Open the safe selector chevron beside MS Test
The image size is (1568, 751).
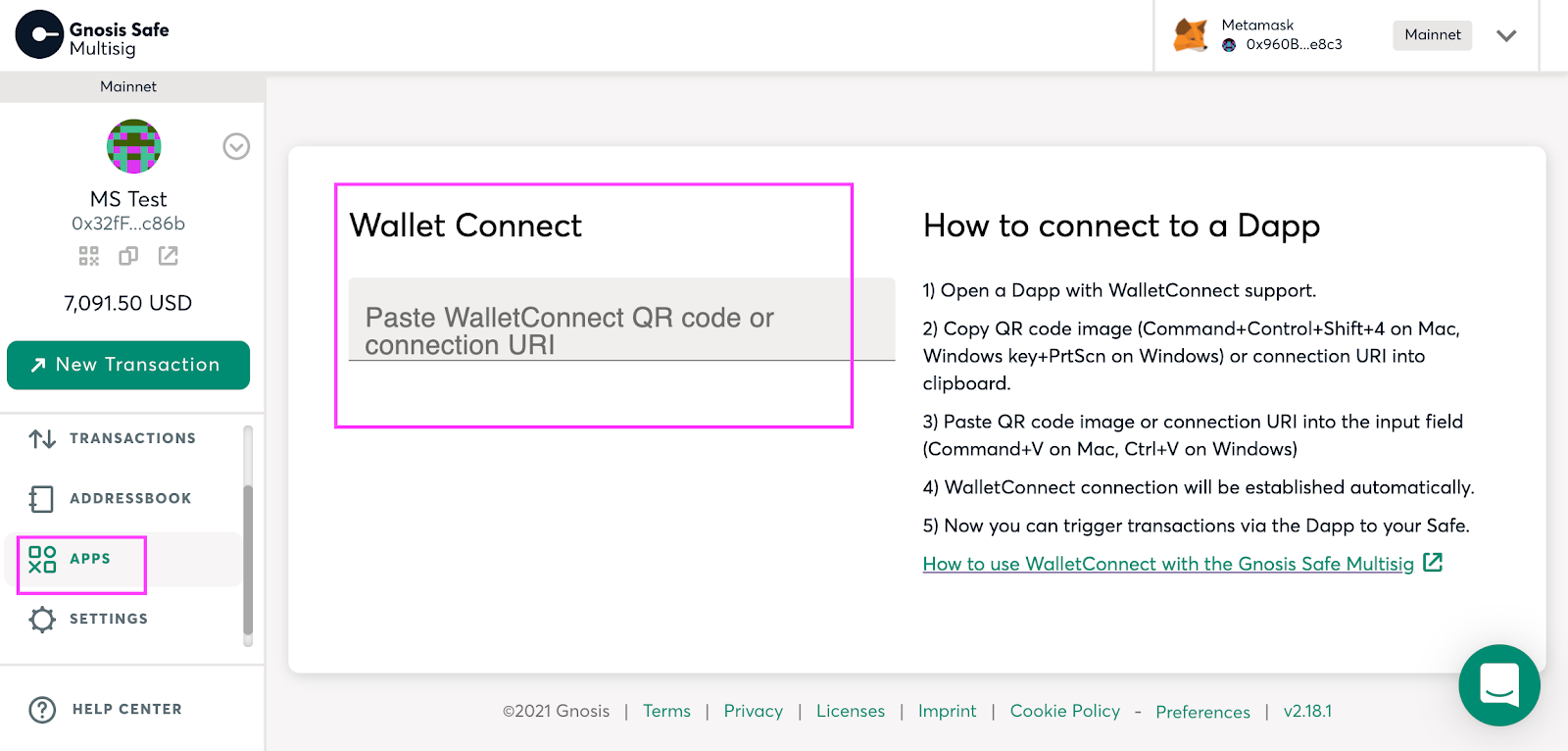point(236,146)
